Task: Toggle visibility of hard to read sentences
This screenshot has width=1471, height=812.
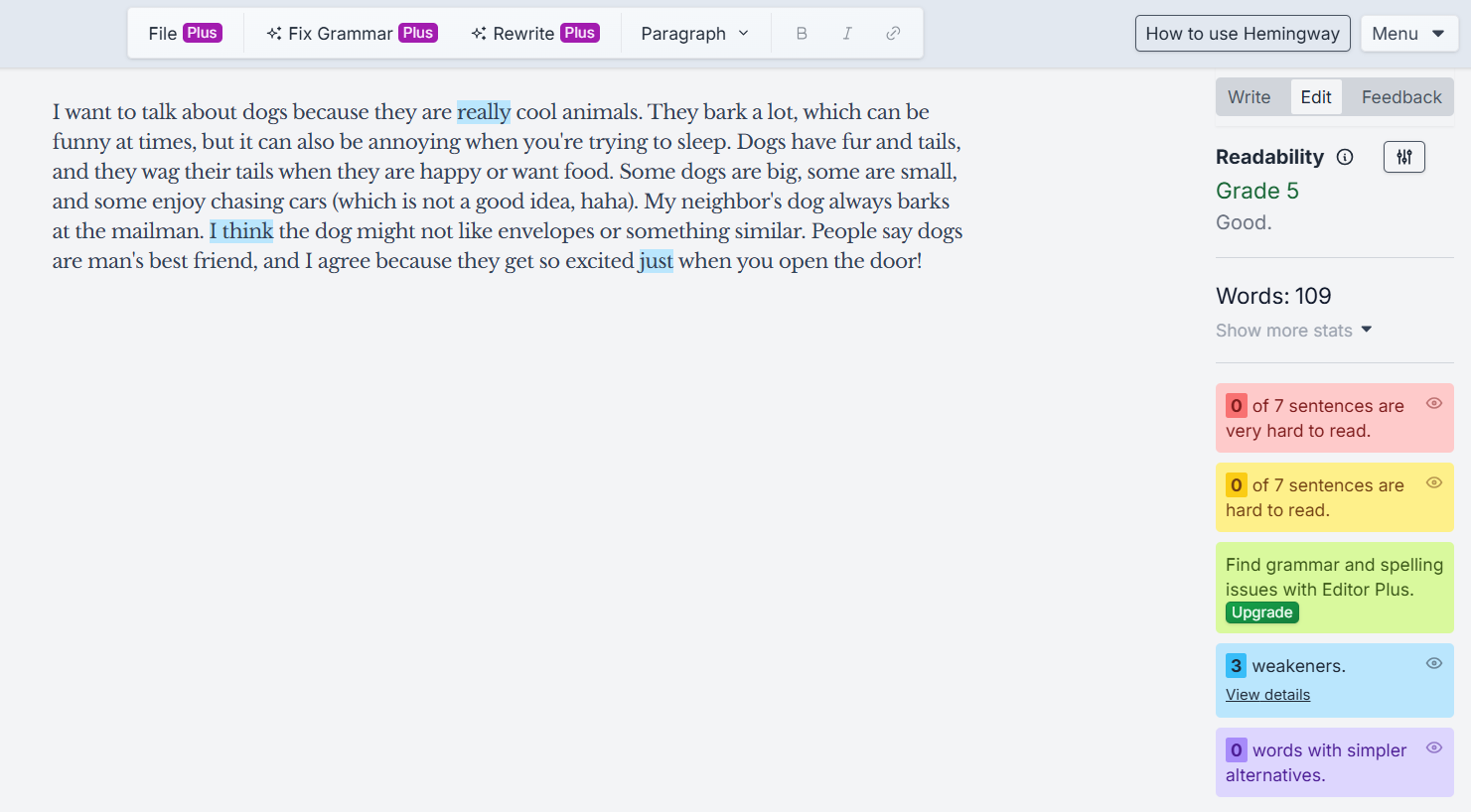Action: click(x=1433, y=482)
